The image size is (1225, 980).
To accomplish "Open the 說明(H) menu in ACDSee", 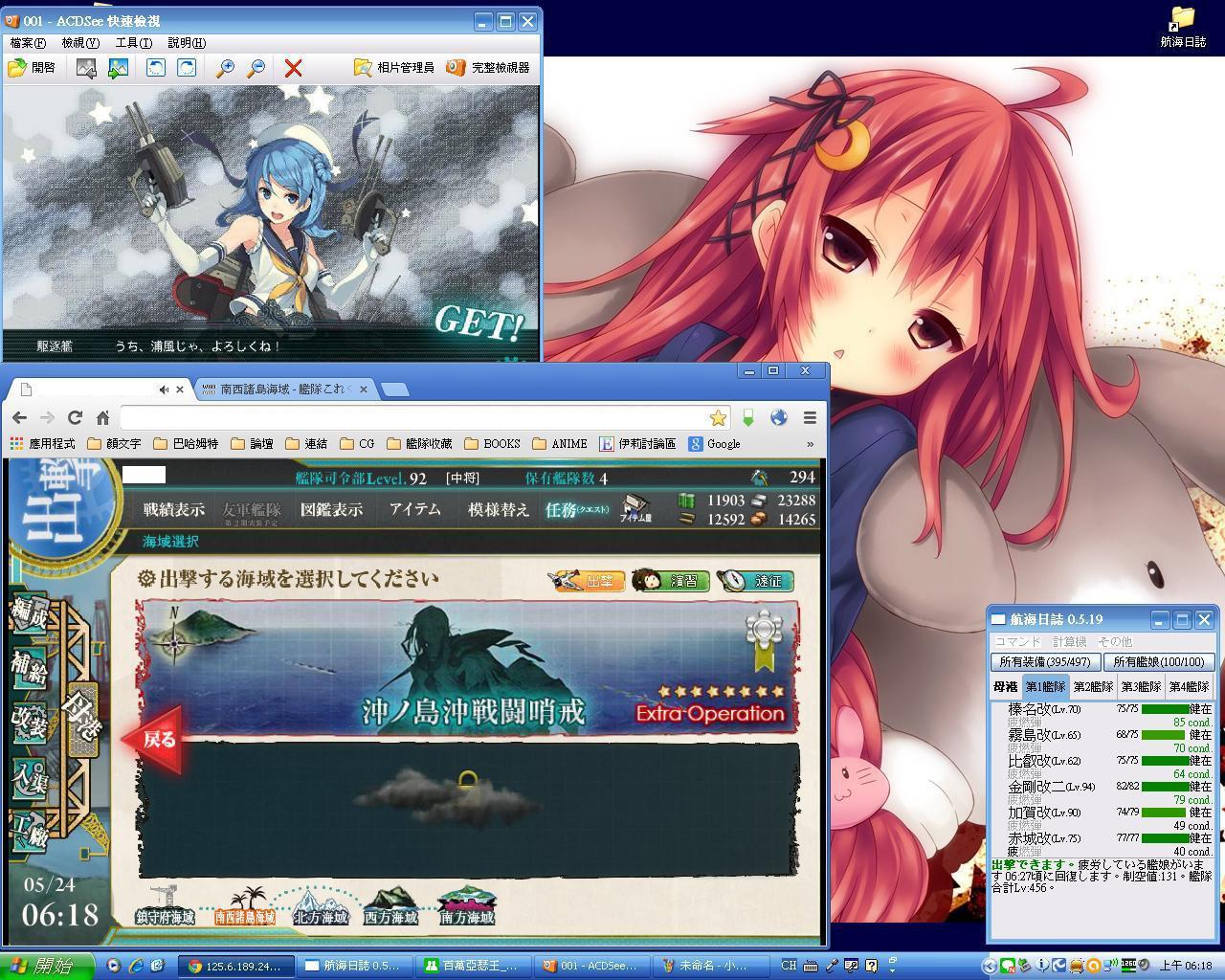I will 186,43.
